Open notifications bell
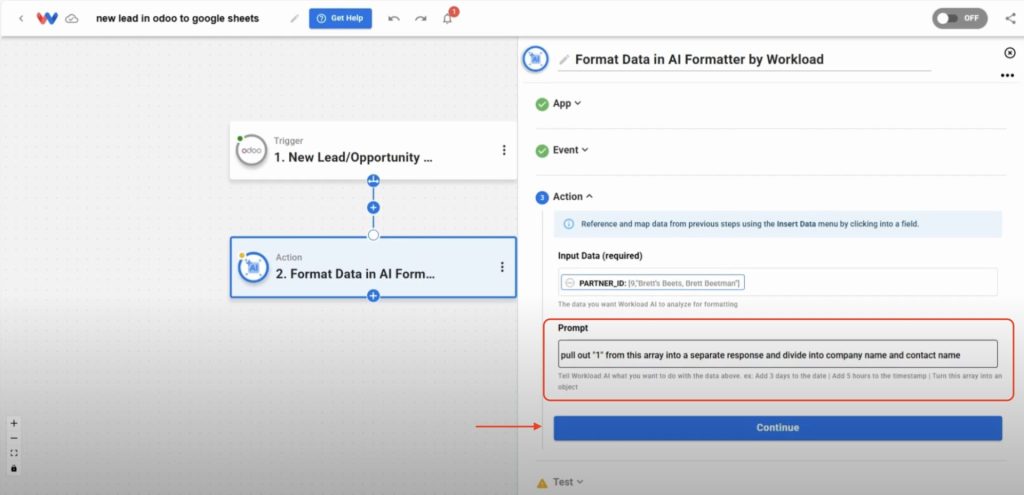The width and height of the screenshot is (1024, 495). click(x=447, y=18)
